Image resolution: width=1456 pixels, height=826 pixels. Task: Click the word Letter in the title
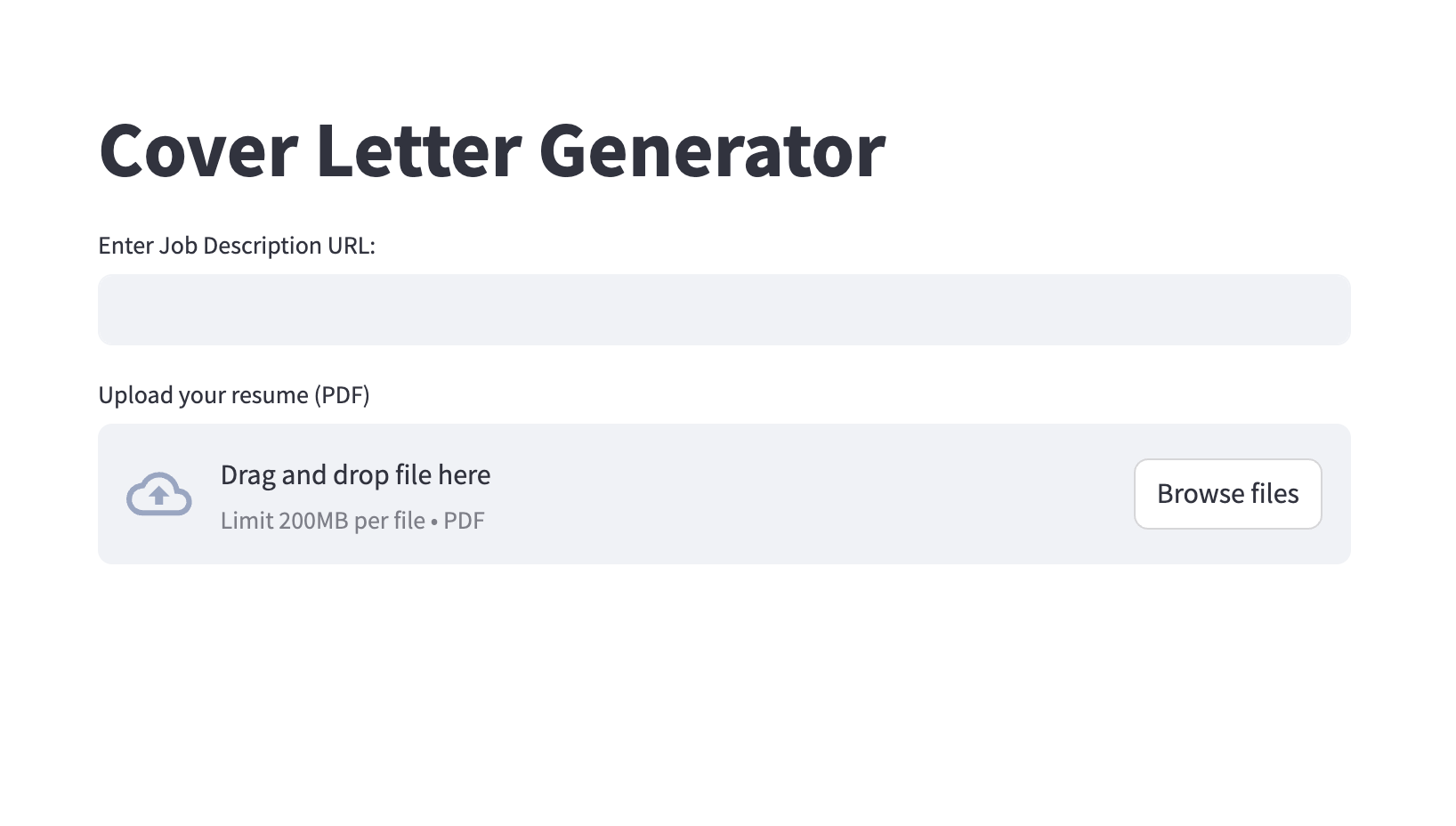pyautogui.click(x=417, y=151)
